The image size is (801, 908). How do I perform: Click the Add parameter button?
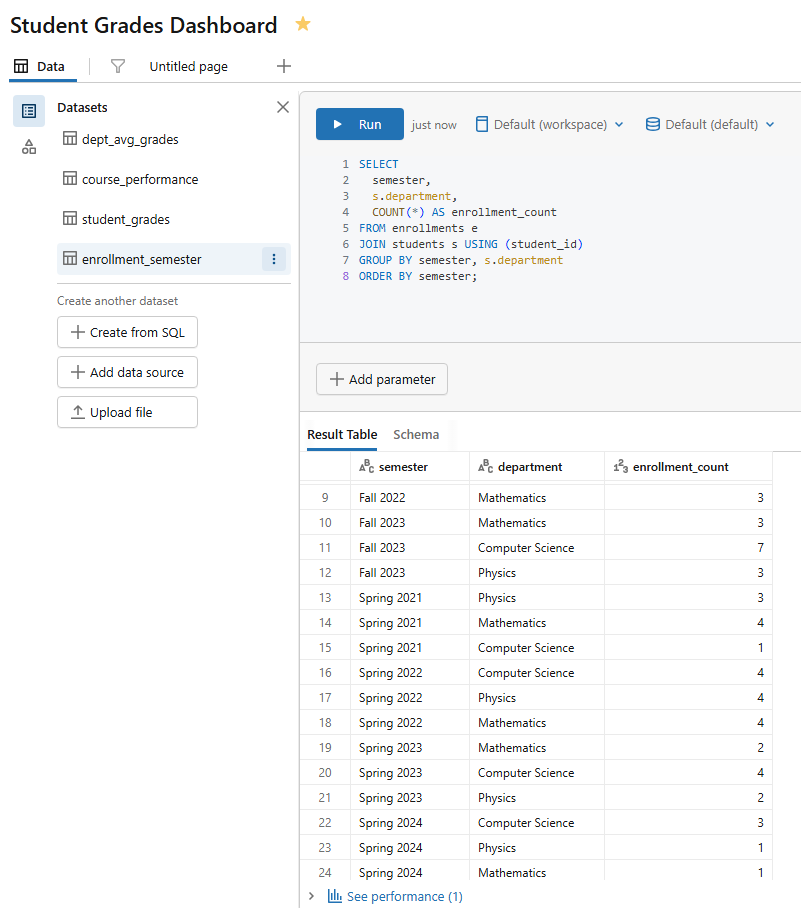tap(382, 379)
